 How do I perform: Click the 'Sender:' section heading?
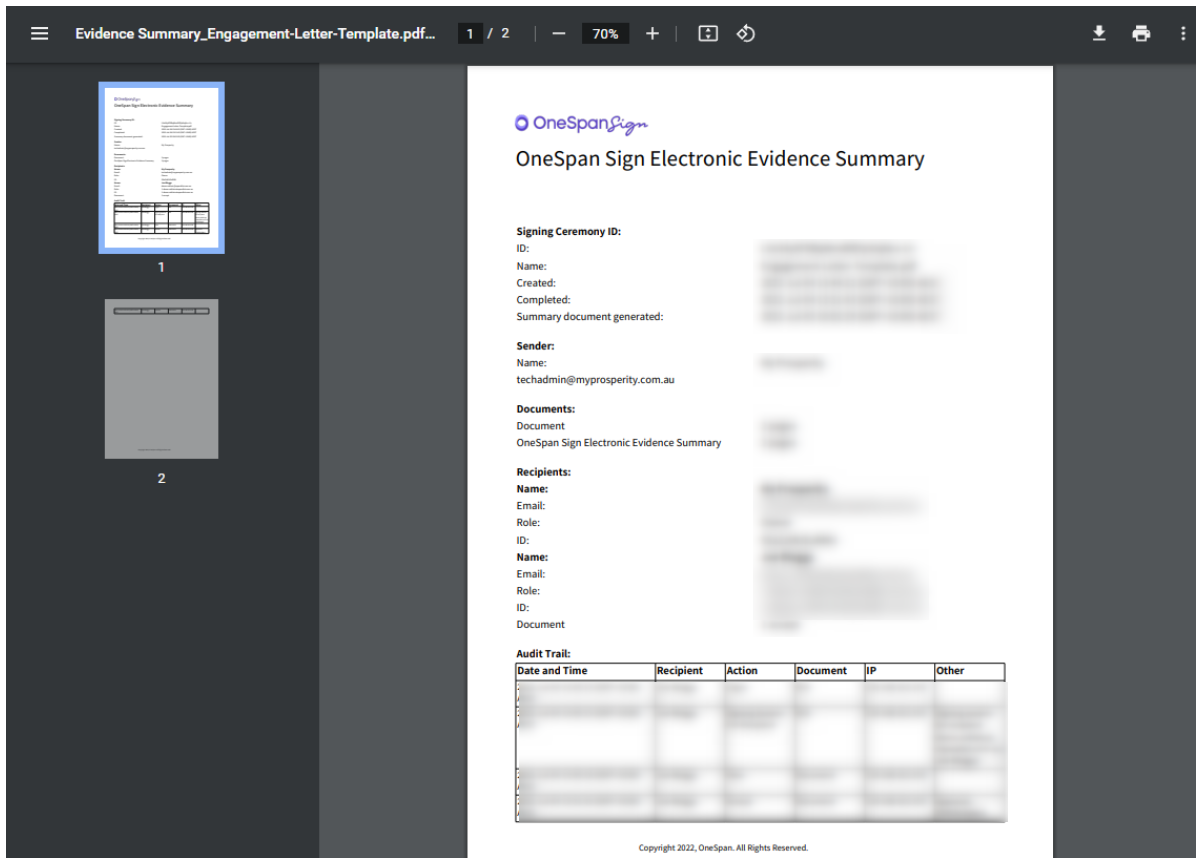pyautogui.click(x=535, y=346)
